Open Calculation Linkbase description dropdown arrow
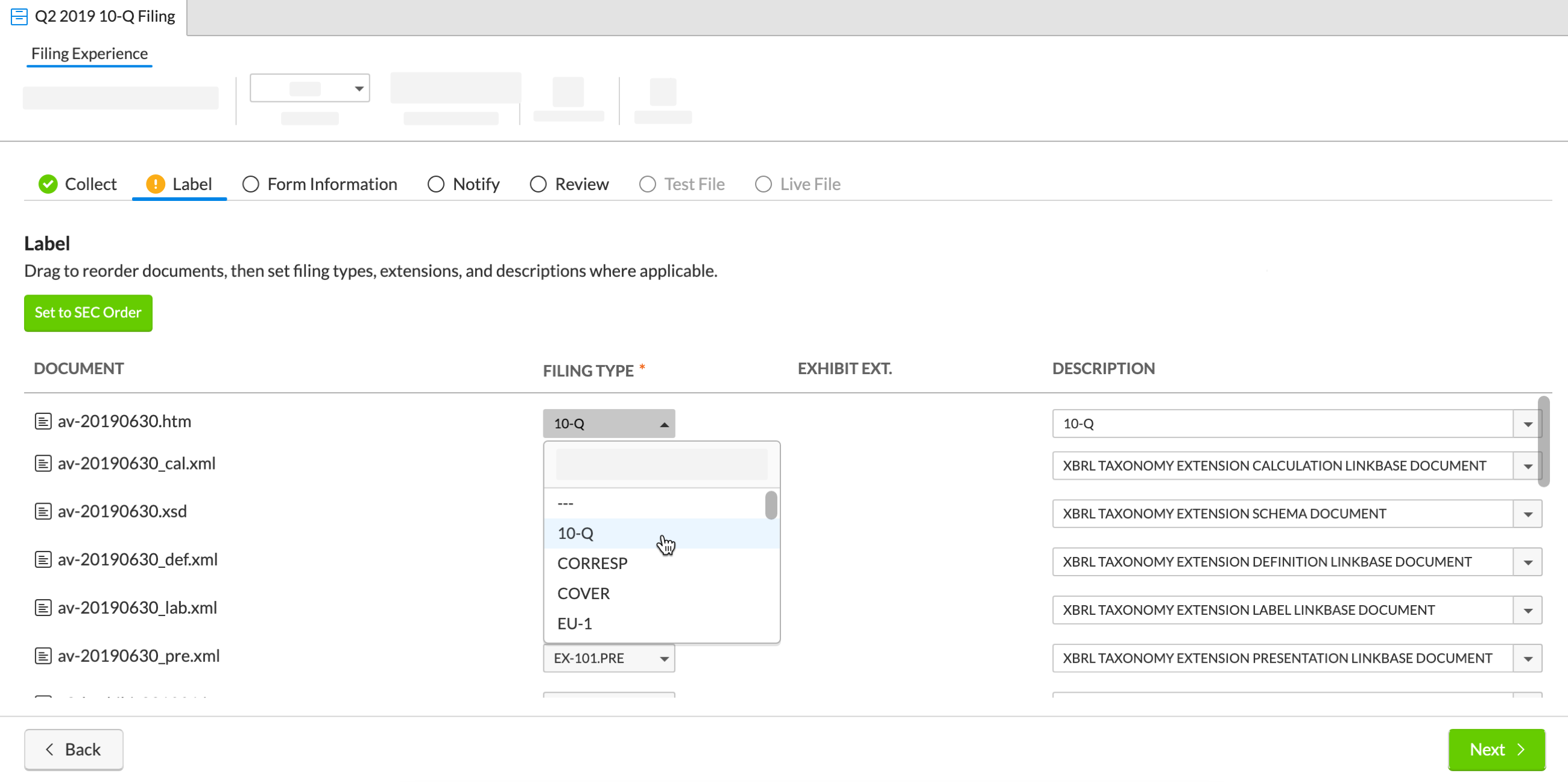This screenshot has height=782, width=1568. coord(1527,465)
